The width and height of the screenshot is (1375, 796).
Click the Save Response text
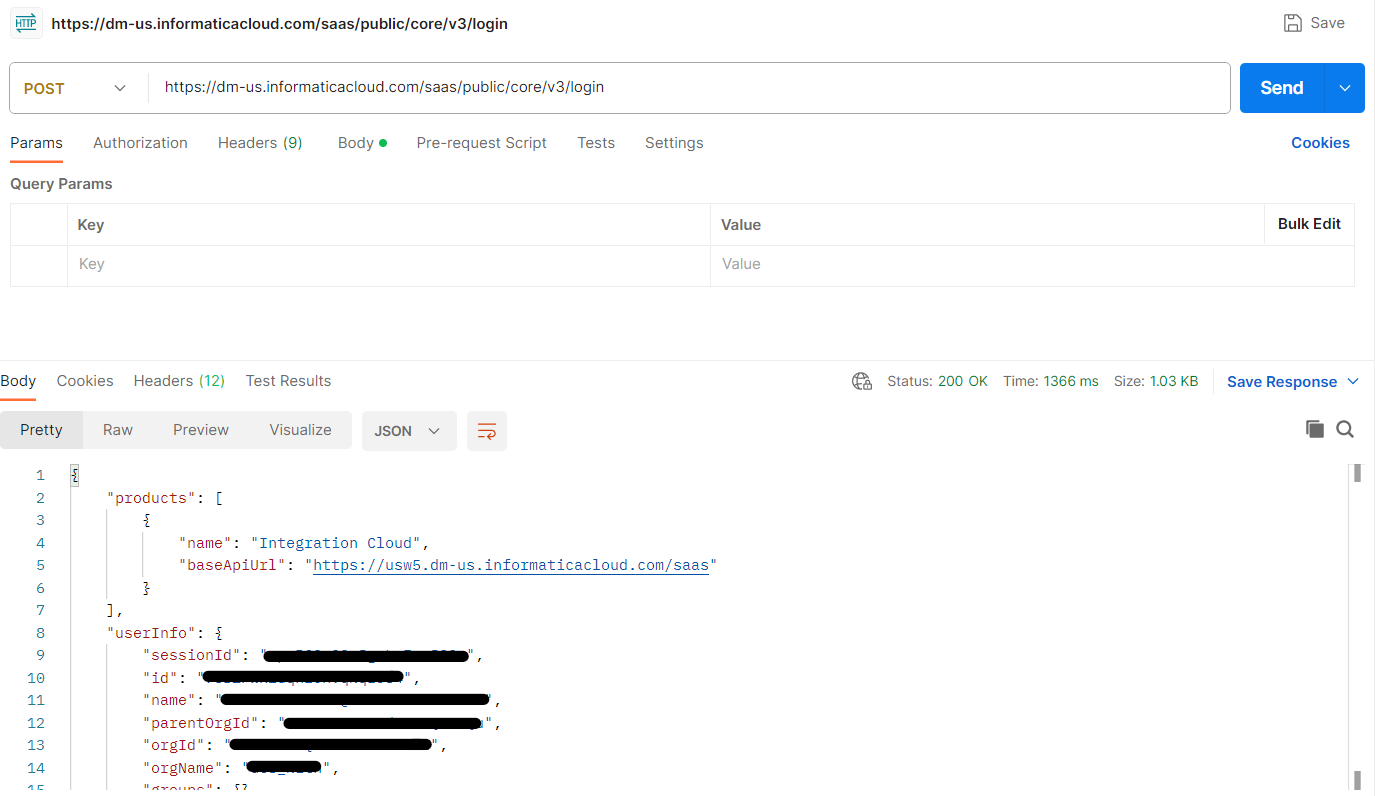pyautogui.click(x=1282, y=382)
